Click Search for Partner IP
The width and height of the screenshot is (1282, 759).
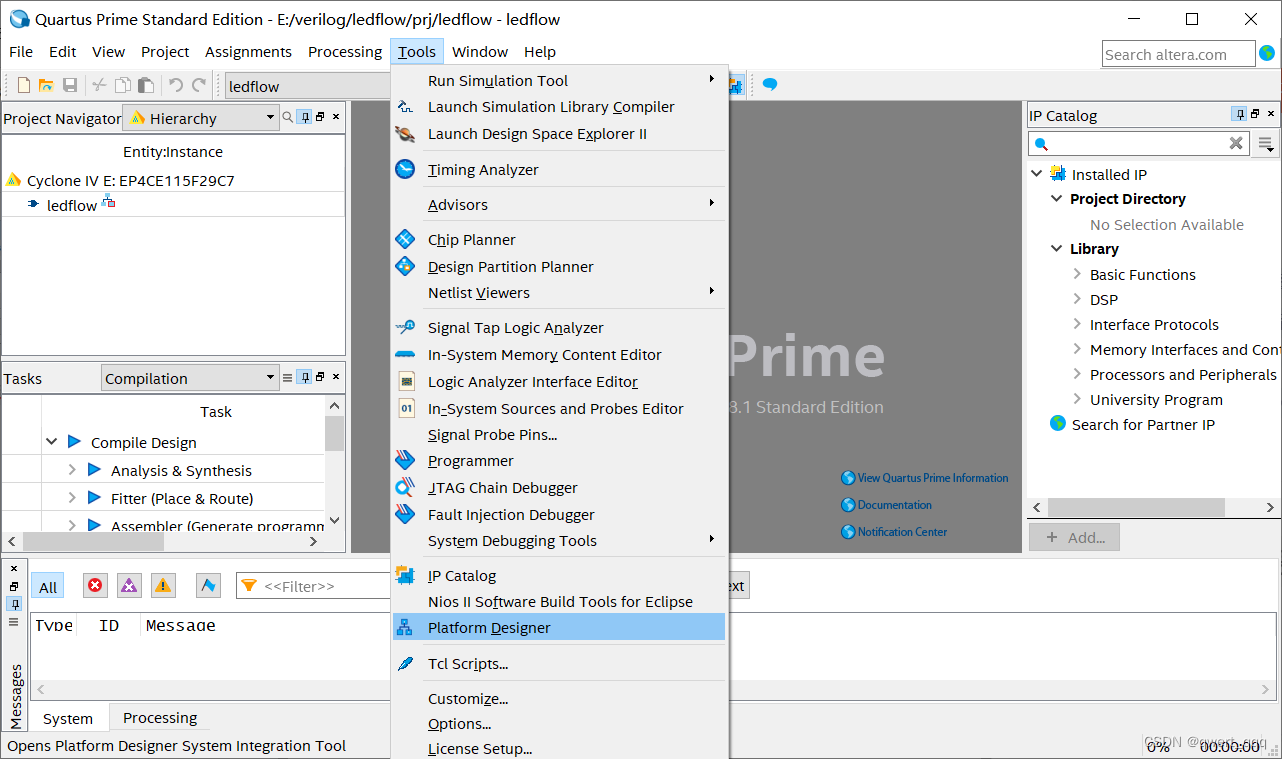(x=1143, y=424)
